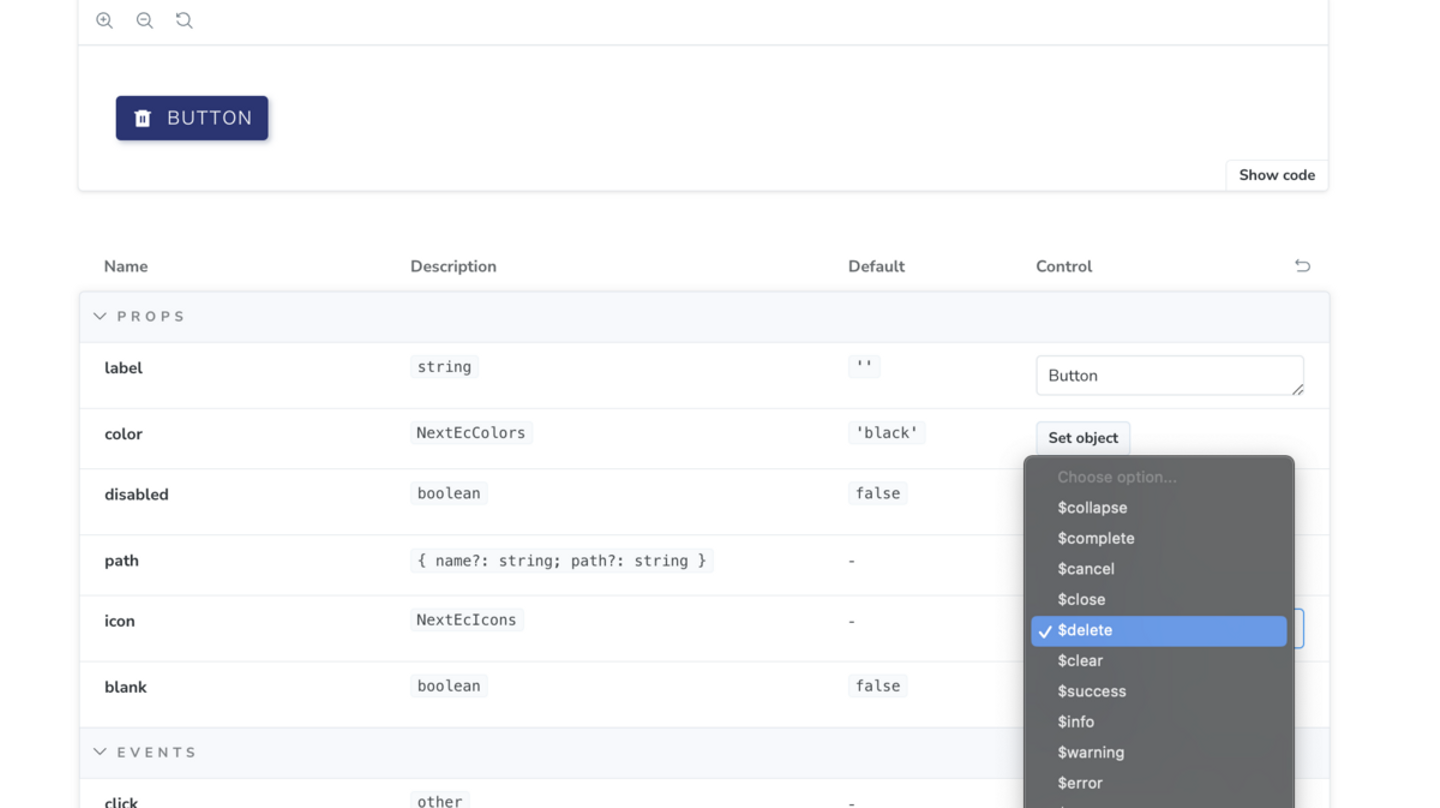The width and height of the screenshot is (1440, 808).
Task: Reset the canvas zoom
Action: pyautogui.click(x=184, y=20)
